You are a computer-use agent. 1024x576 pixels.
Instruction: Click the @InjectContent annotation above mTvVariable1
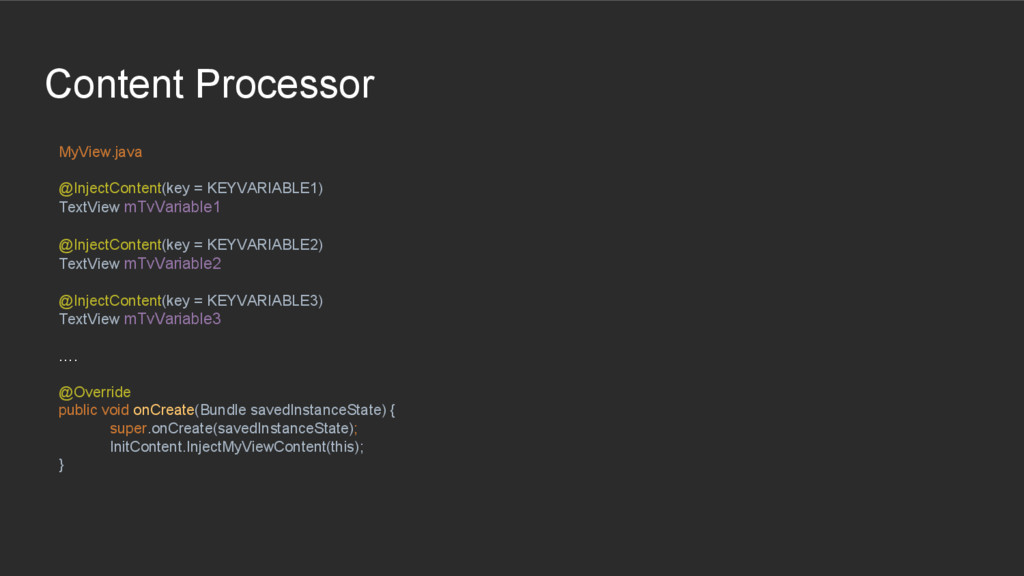click(110, 189)
